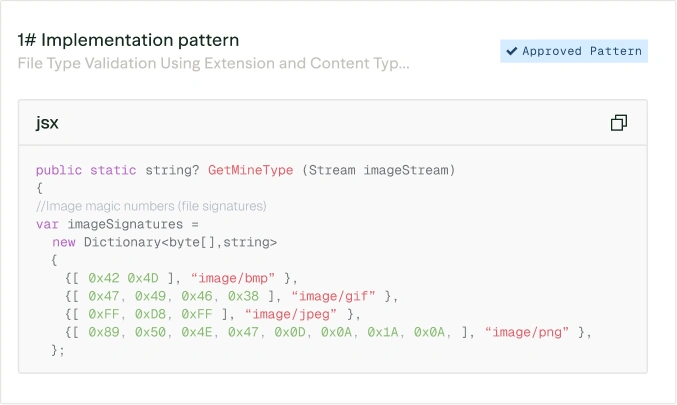Expand the truncated File Type Validation subtitle

(x=213, y=63)
